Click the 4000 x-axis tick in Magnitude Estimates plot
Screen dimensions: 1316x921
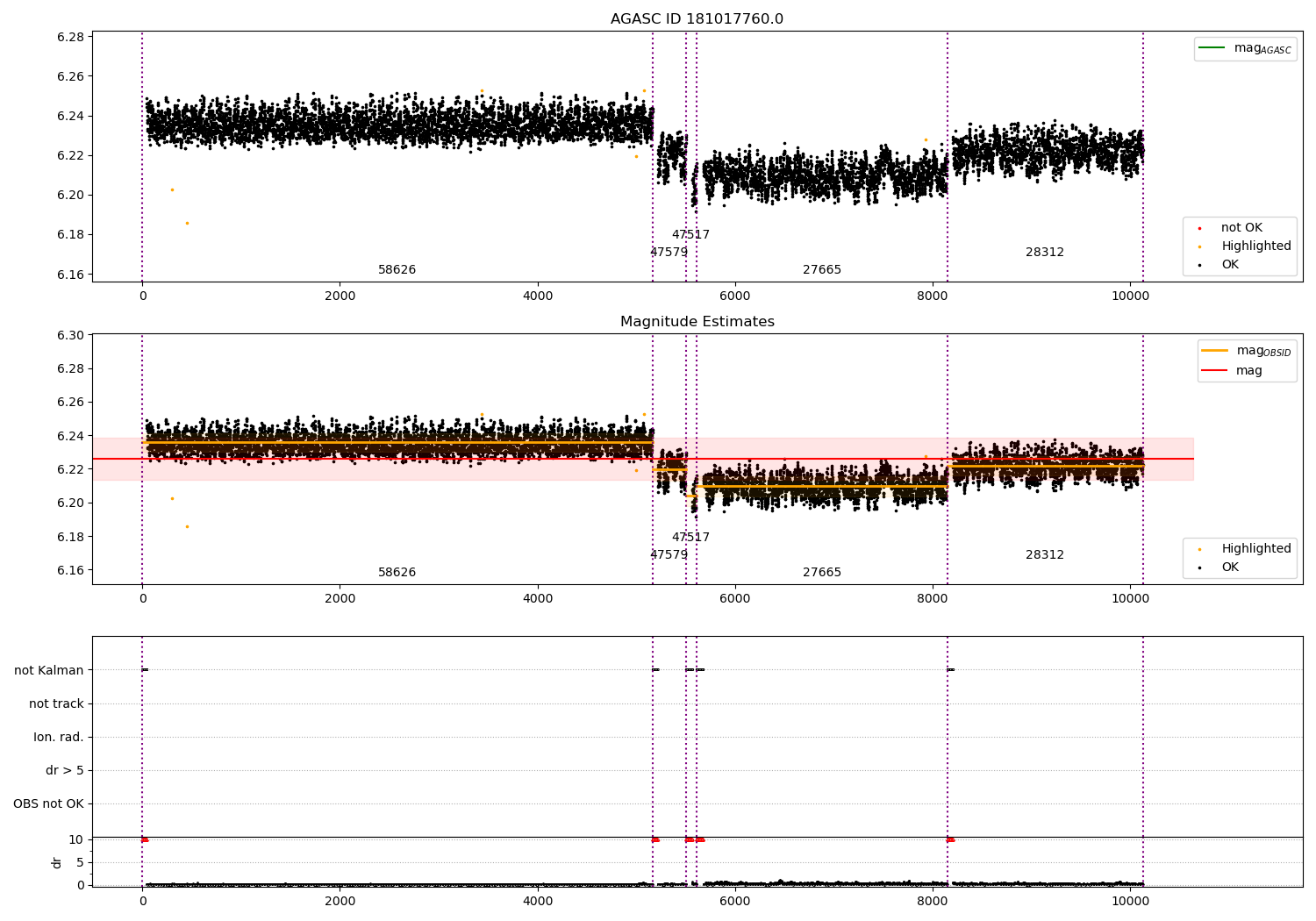point(538,599)
